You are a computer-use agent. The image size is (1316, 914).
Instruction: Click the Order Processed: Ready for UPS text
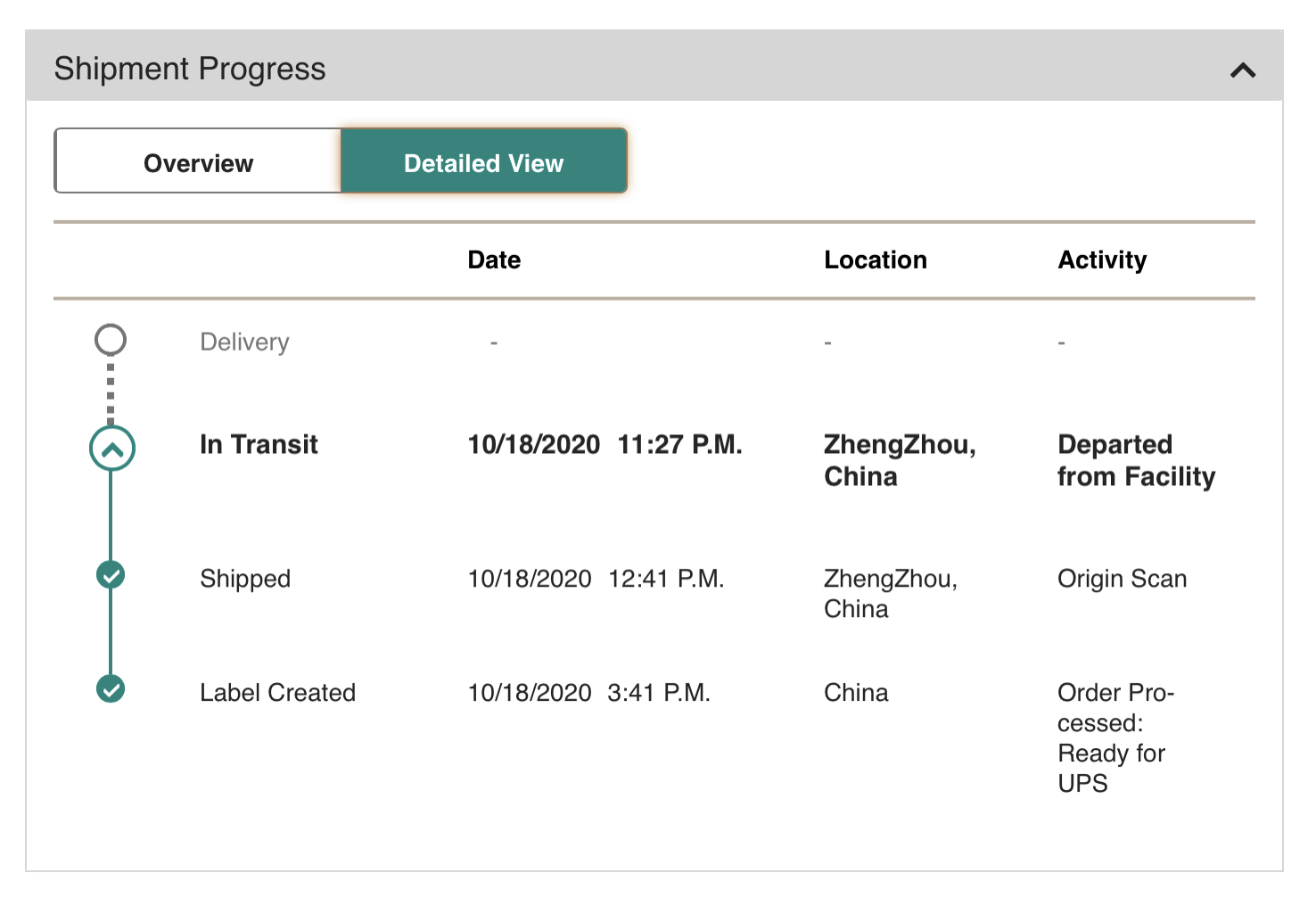[x=1114, y=737]
